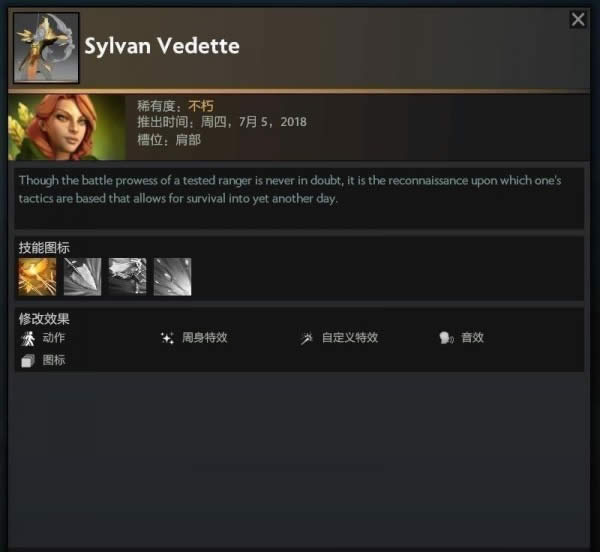Image resolution: width=600 pixels, height=552 pixels.
Task: Click the cube icon beside 图标
Action: (x=28, y=361)
